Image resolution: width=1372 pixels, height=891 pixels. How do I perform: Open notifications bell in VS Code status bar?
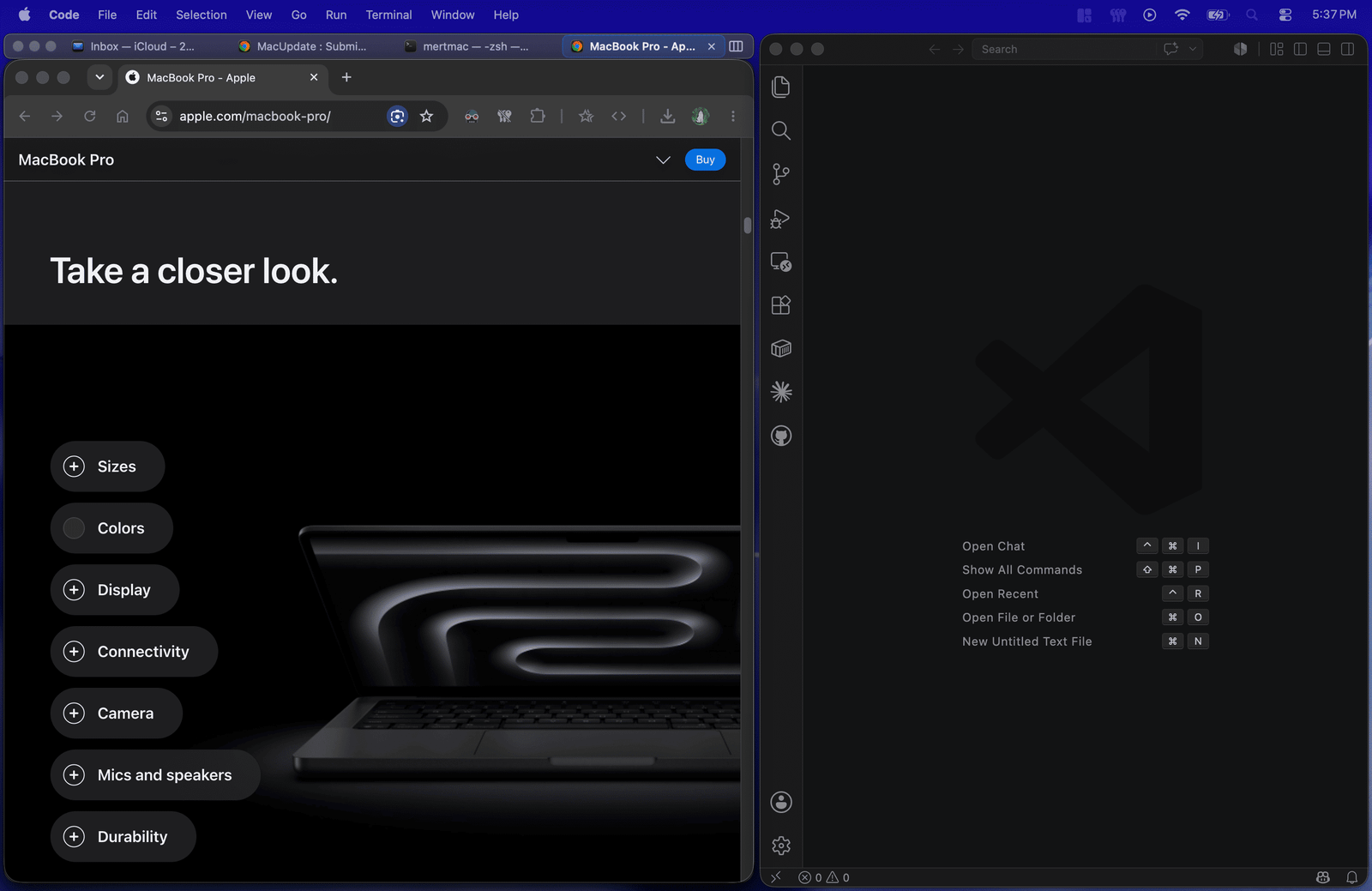tap(1351, 877)
